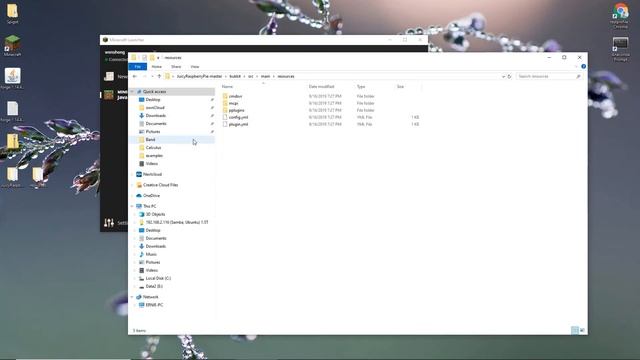Viewport: 640px width, 360px height.
Task: Open recent locations dropdown arrow
Action: 152,76
